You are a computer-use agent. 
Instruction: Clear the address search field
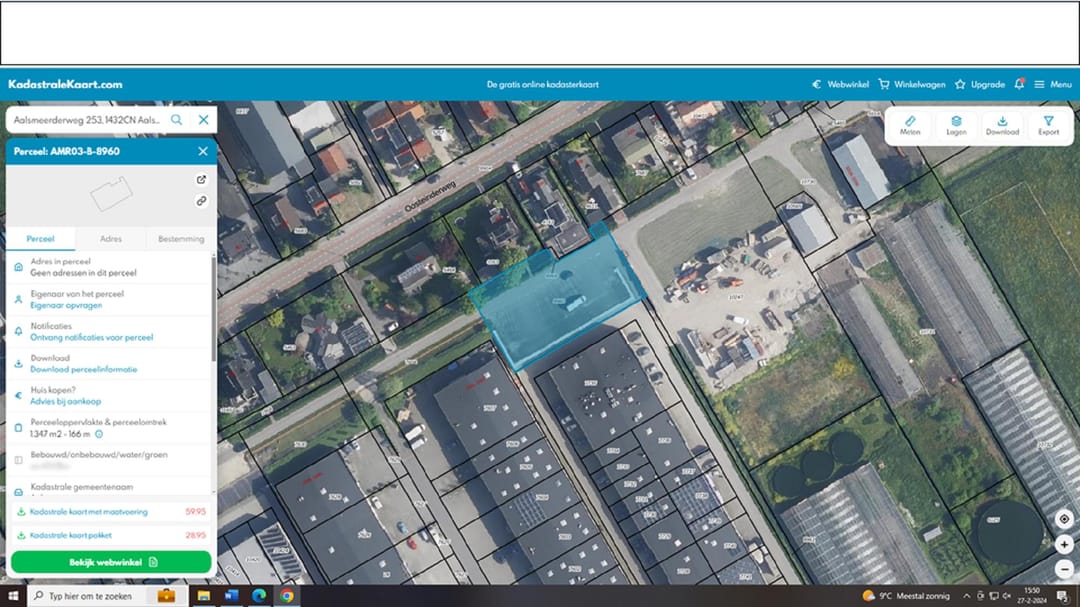[204, 119]
